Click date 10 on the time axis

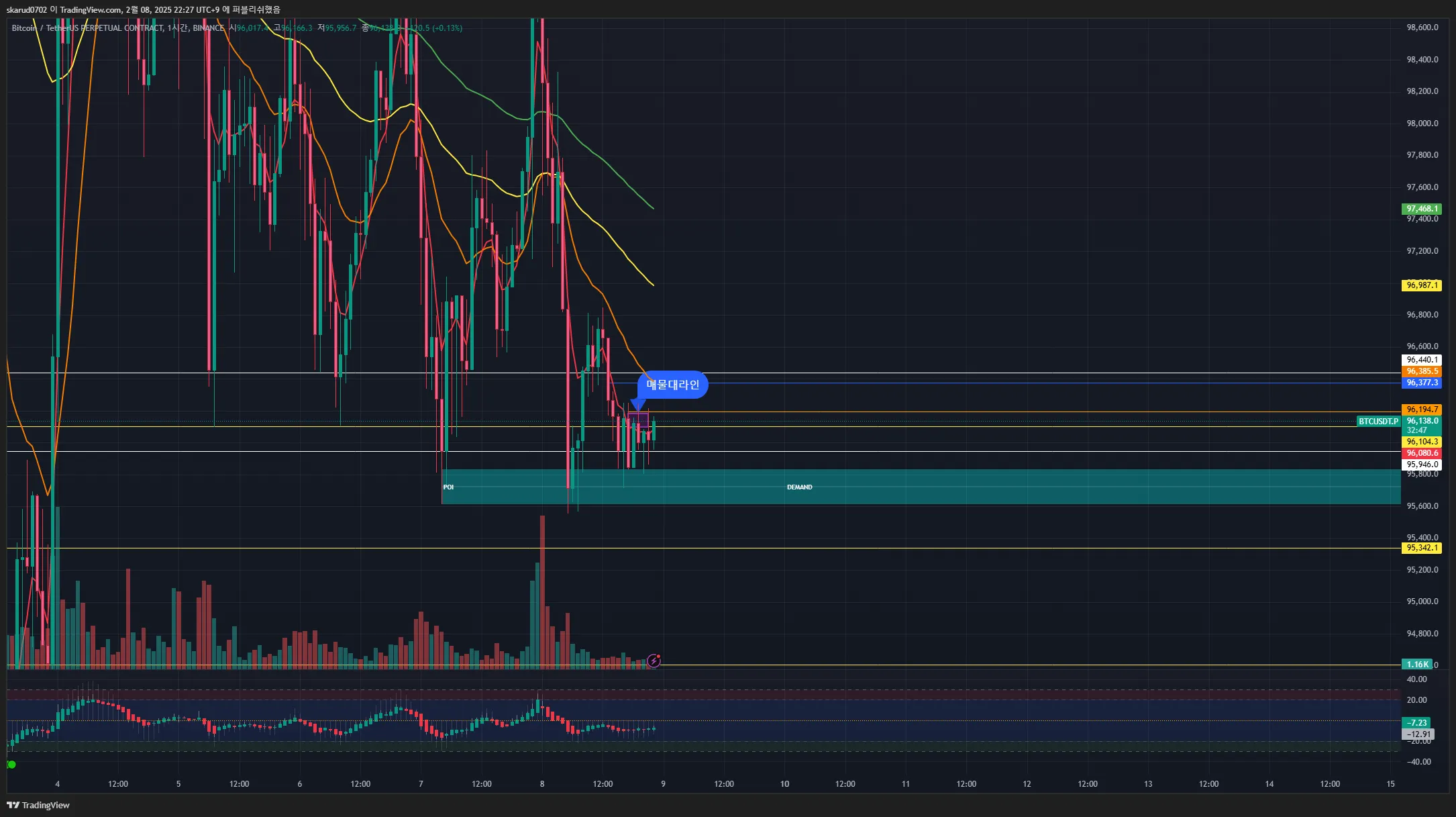(784, 784)
